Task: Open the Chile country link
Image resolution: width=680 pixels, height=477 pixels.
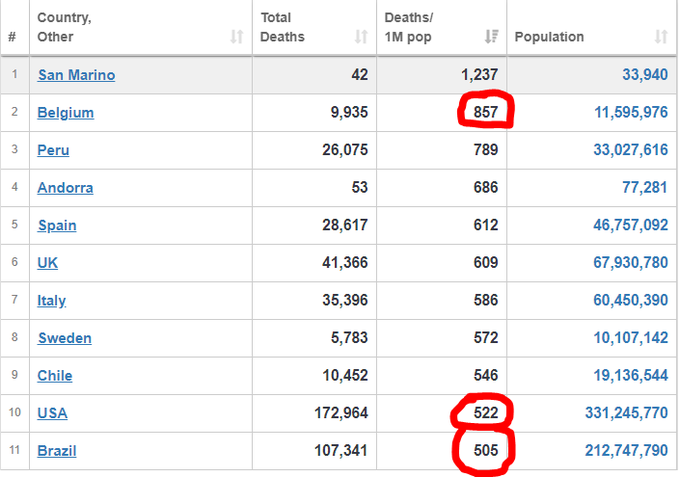Action: click(x=55, y=376)
